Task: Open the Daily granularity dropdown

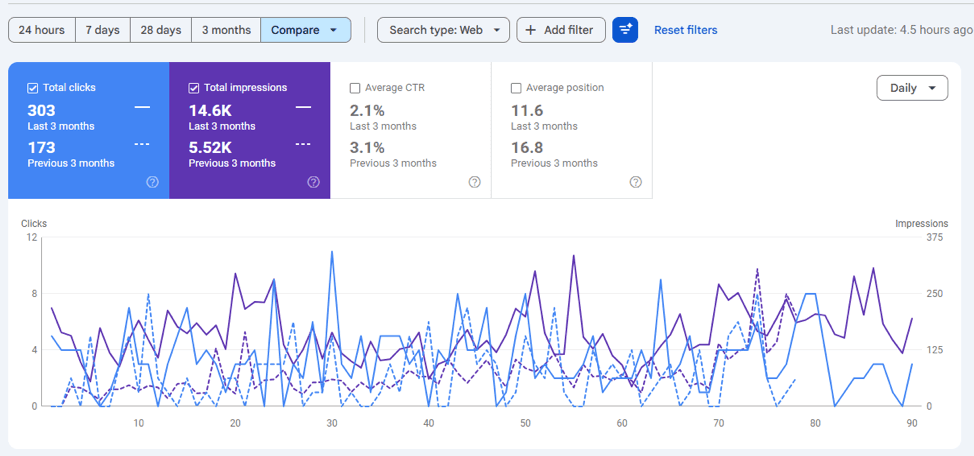Action: pos(912,88)
